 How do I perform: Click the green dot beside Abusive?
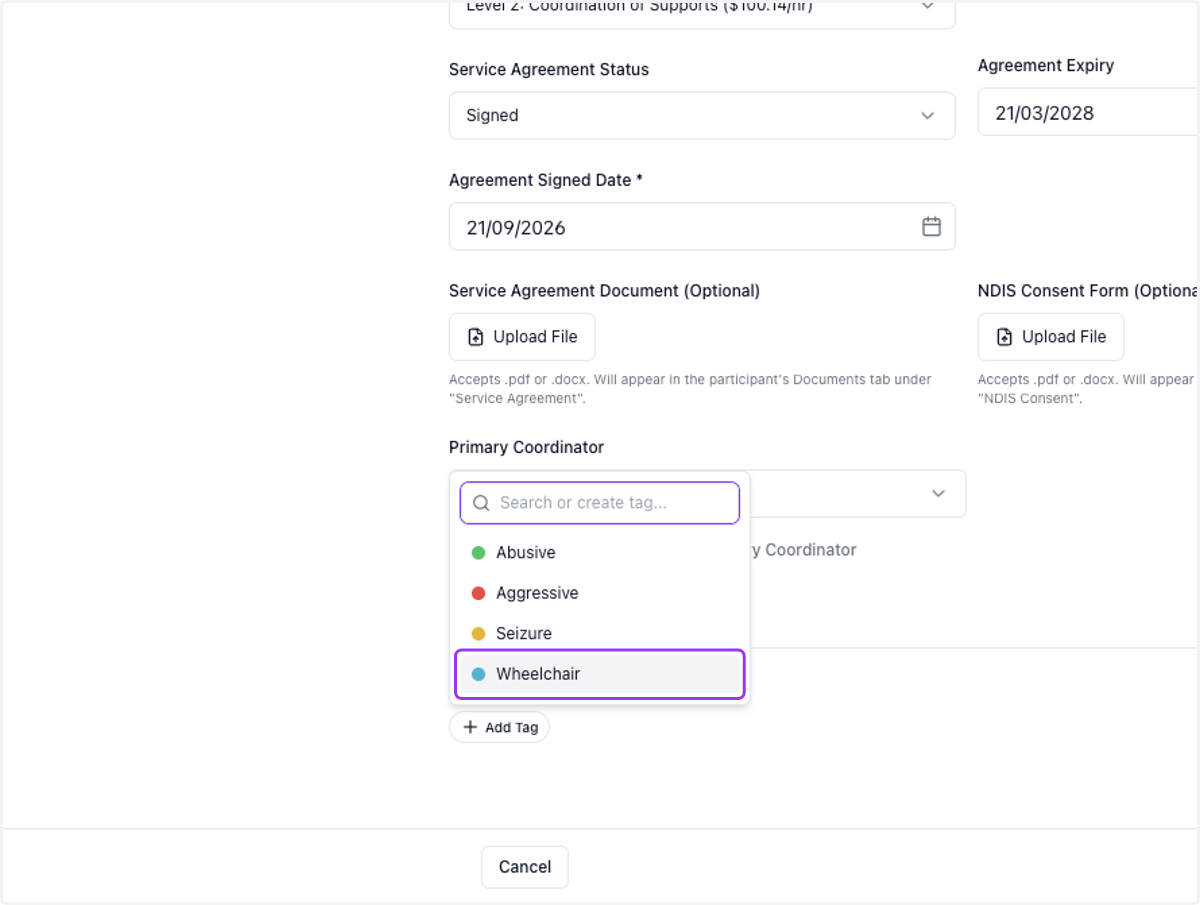pyautogui.click(x=478, y=552)
